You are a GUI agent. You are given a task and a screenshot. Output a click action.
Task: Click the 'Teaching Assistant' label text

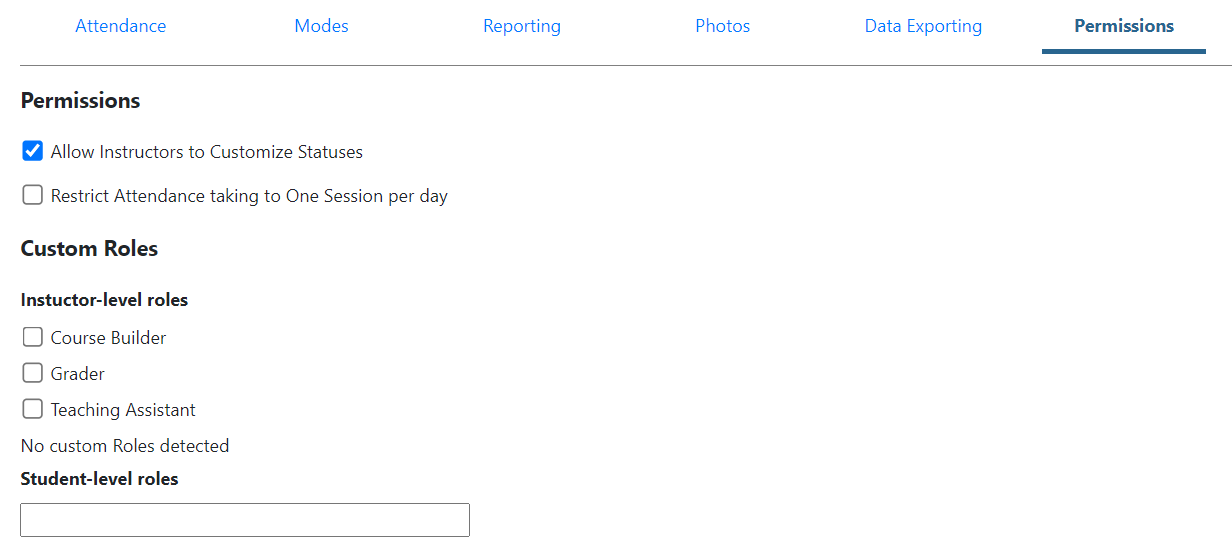pos(123,410)
